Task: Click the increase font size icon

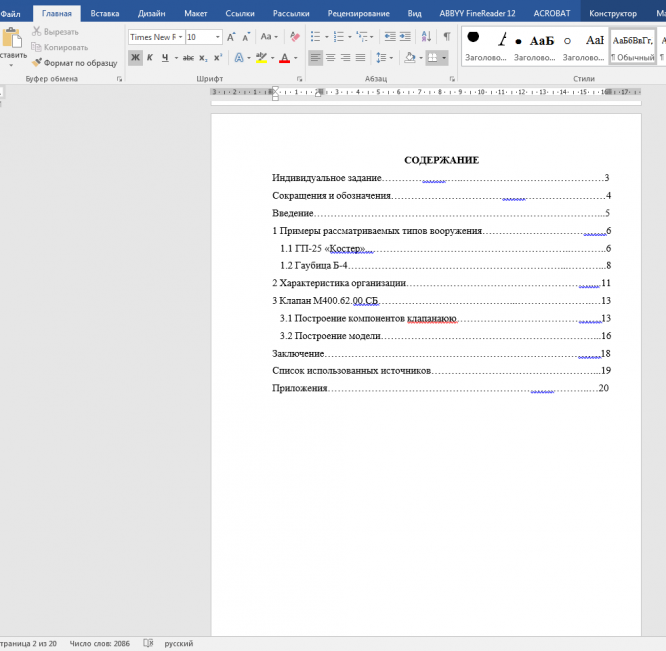Action: pos(232,37)
